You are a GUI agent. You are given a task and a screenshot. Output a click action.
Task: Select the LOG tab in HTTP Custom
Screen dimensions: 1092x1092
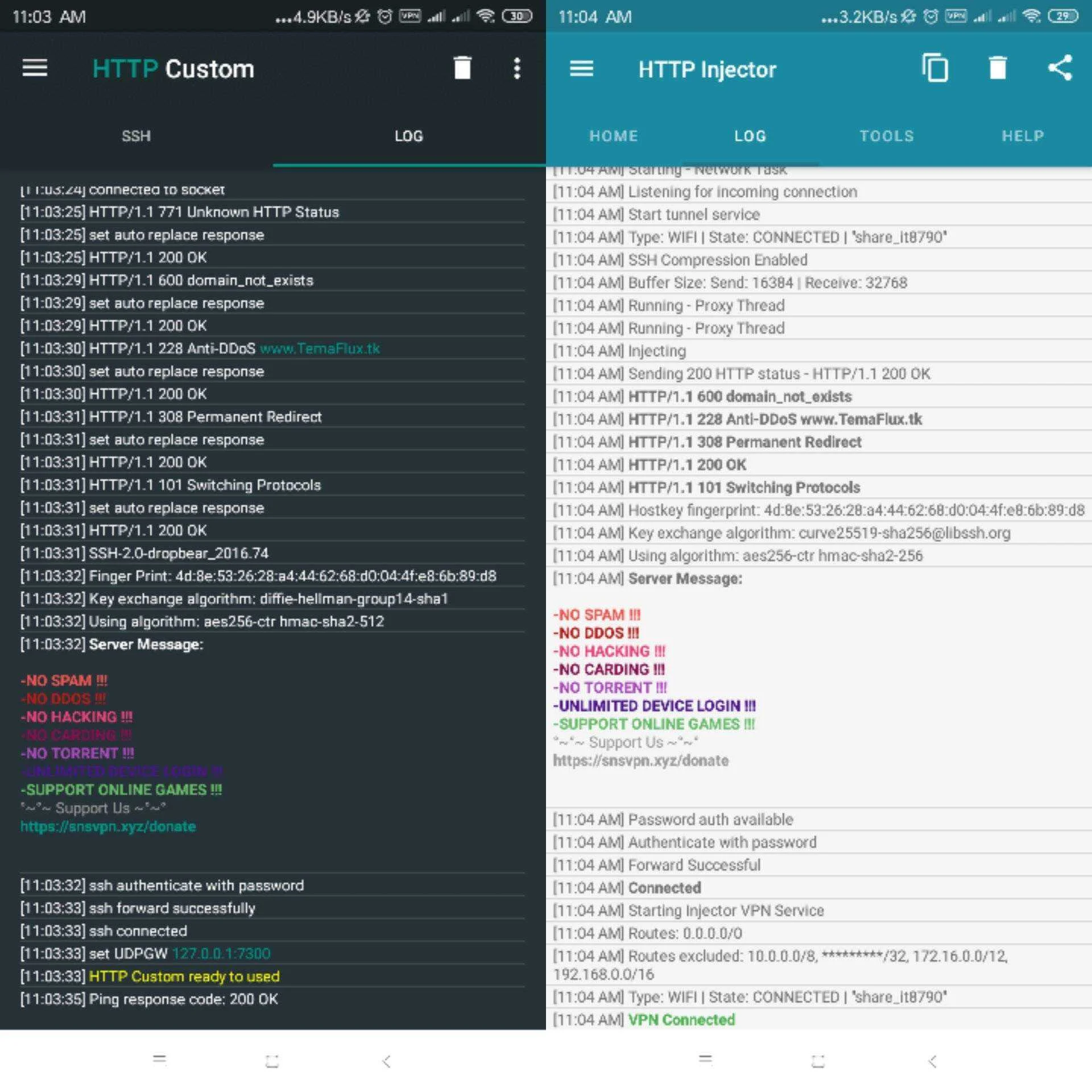(409, 136)
